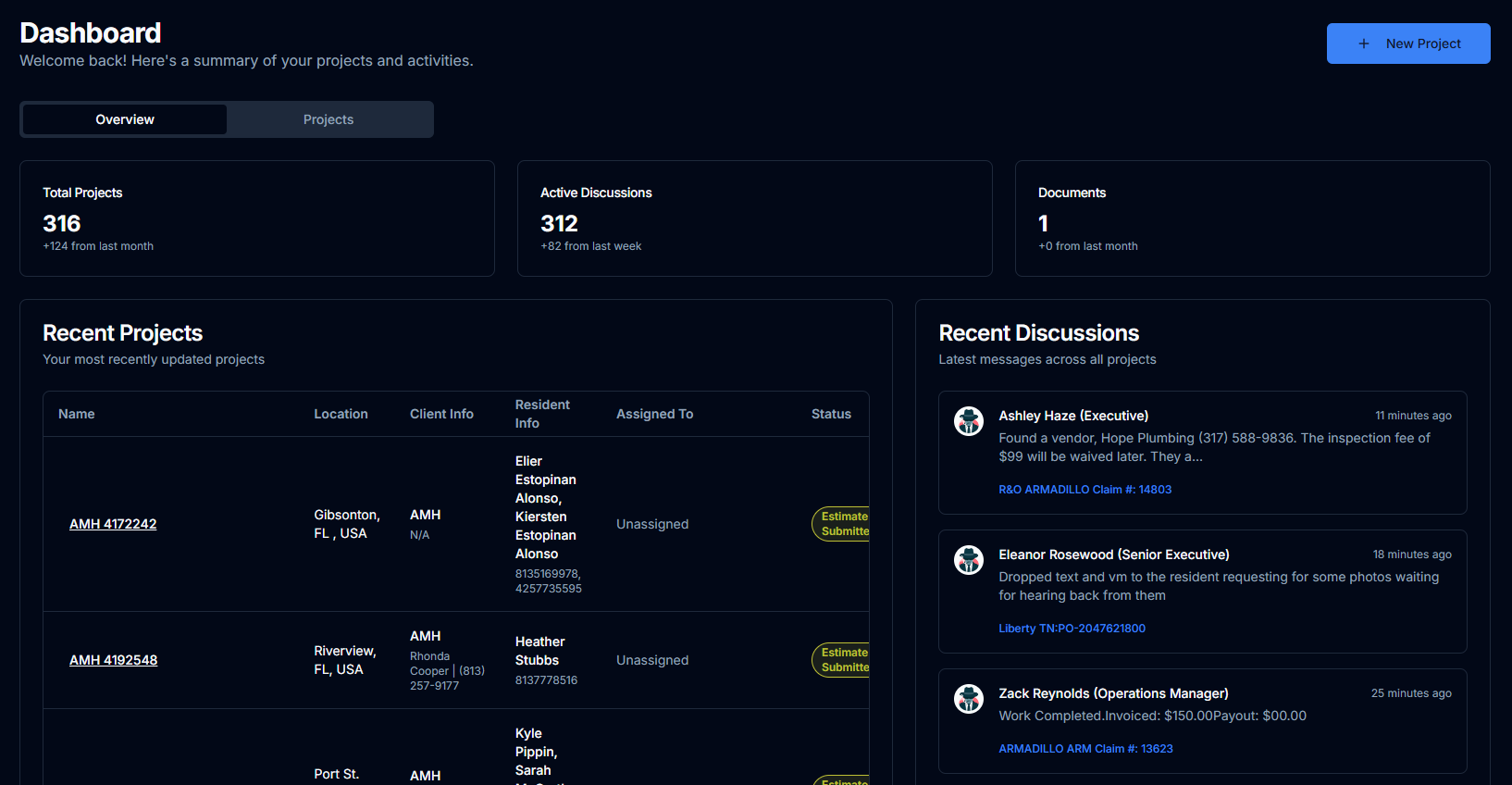Click +124 from last month text

(98, 246)
